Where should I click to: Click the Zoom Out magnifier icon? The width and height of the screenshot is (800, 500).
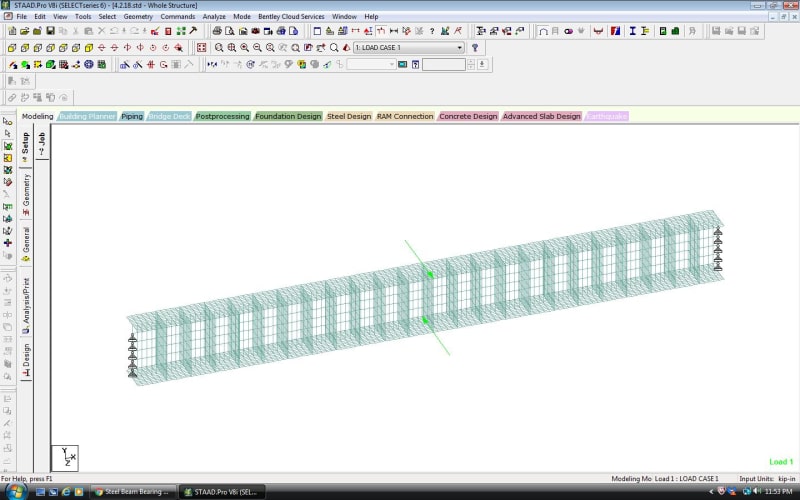point(257,48)
